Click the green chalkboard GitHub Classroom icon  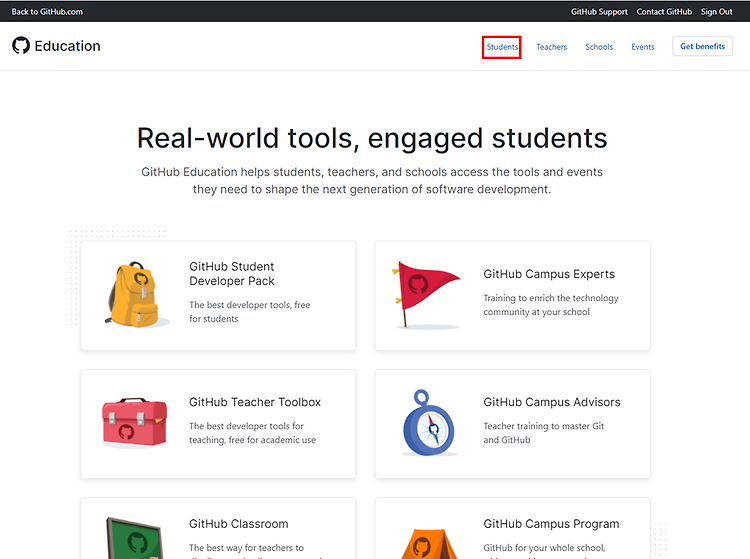pyautogui.click(x=135, y=538)
